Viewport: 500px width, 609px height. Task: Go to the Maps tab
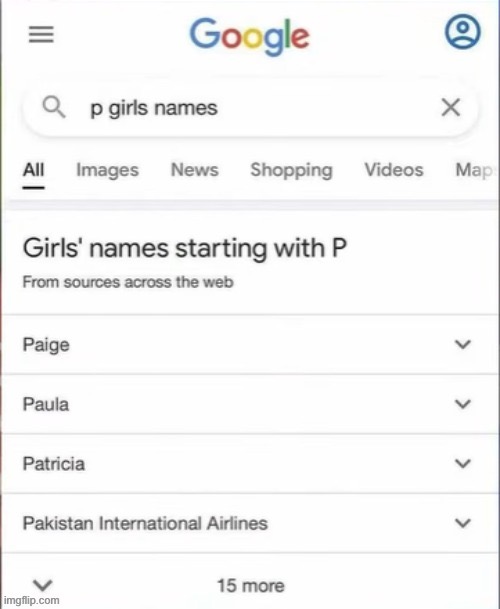[475, 171]
